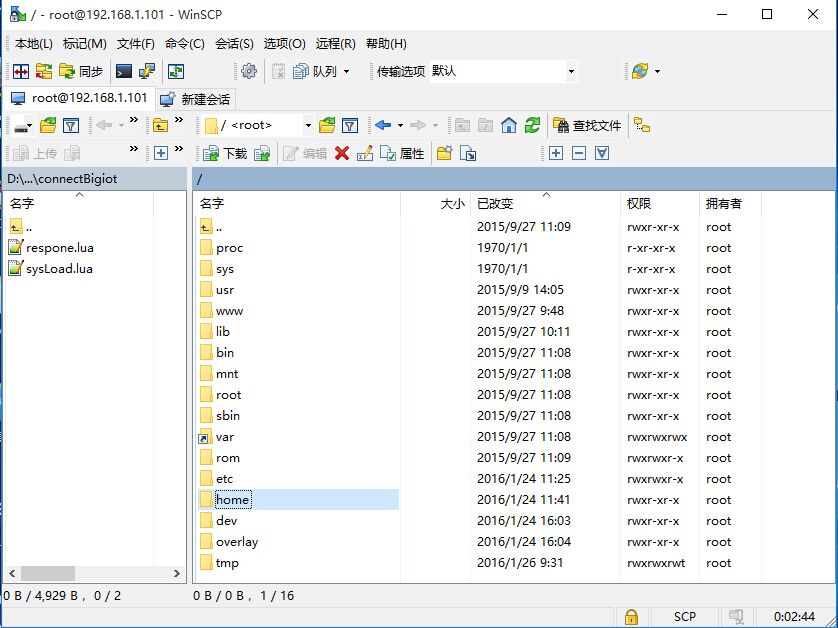The width and height of the screenshot is (838, 628).
Task: Switch to the root@192.168.1.101 session tab
Action: tap(79, 98)
